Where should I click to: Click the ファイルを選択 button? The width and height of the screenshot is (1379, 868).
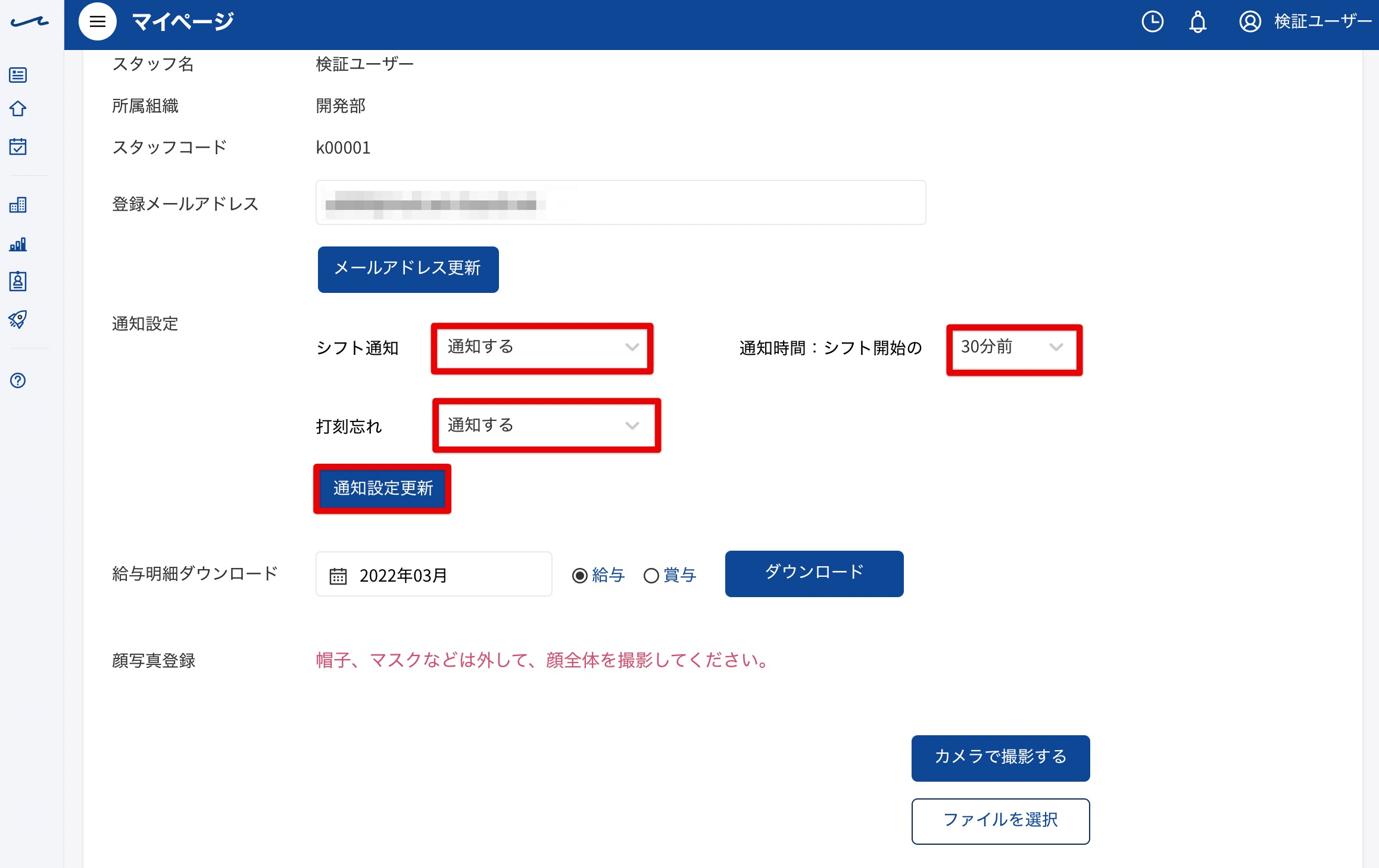tap(1001, 821)
